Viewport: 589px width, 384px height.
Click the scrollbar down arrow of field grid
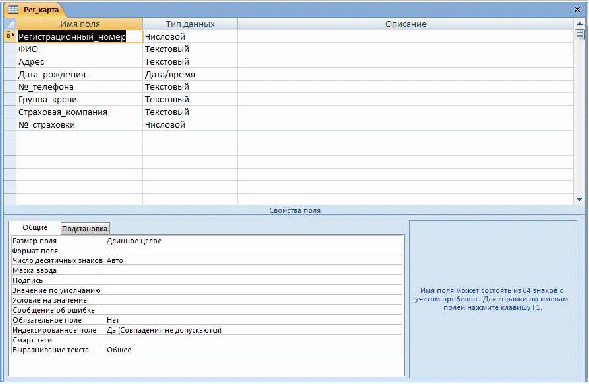point(580,200)
